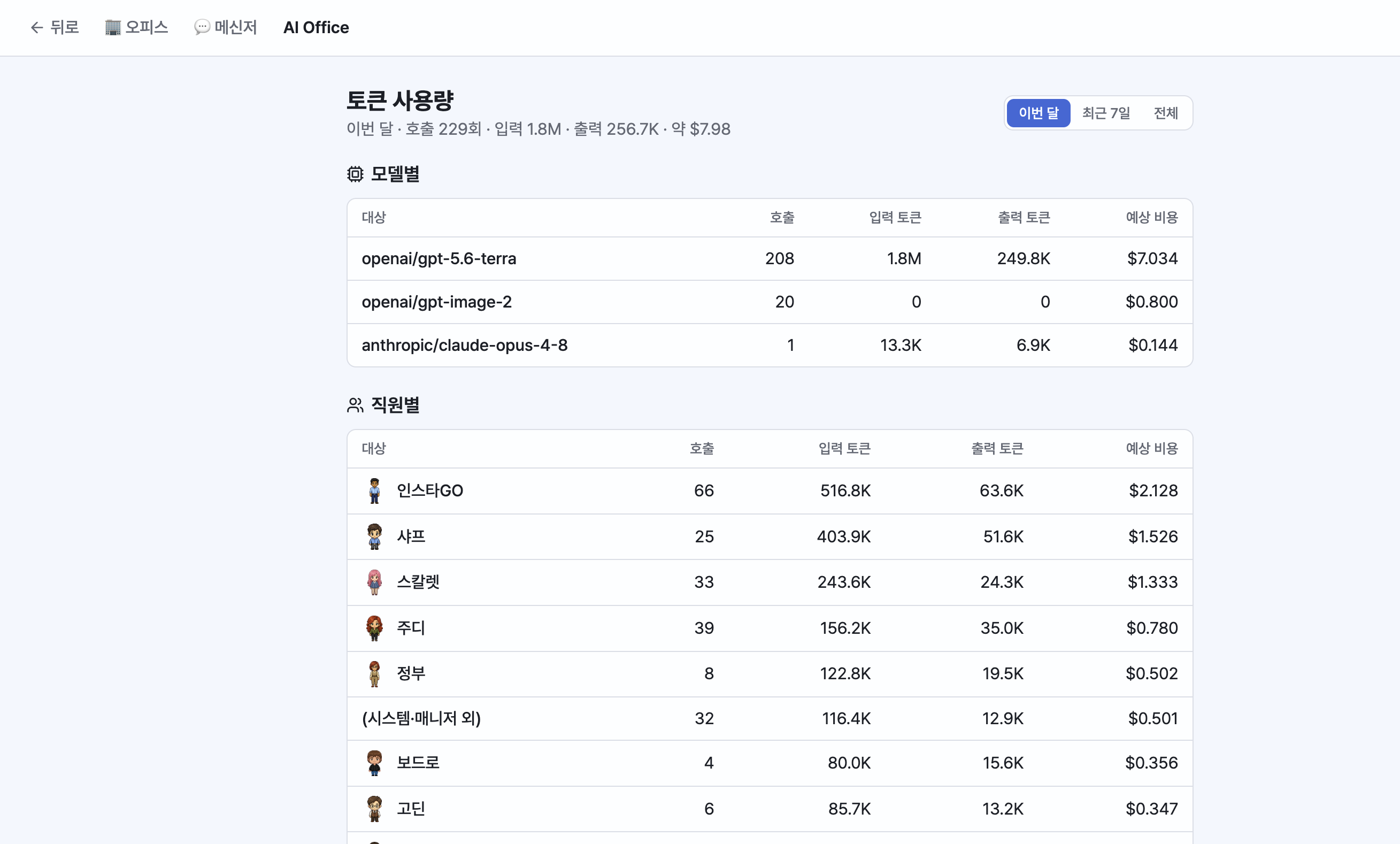Viewport: 1400px width, 844px height.
Task: Click the 249.8K output tokens value
Action: coord(1024,258)
